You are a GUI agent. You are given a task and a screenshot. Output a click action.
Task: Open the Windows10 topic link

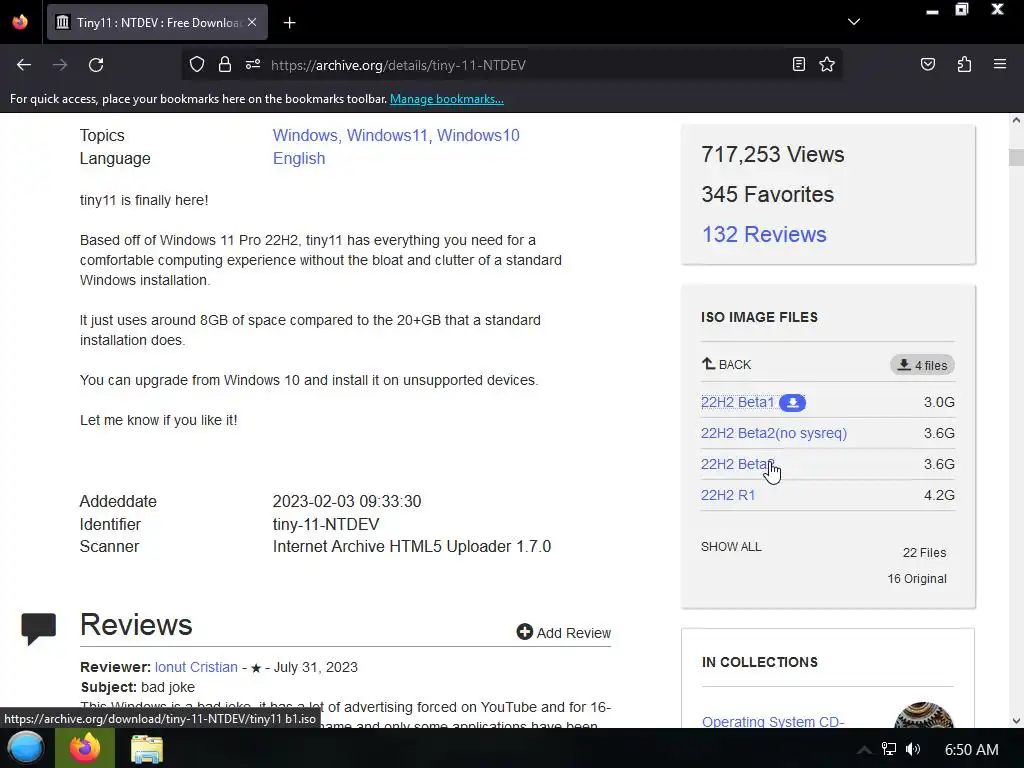click(478, 135)
